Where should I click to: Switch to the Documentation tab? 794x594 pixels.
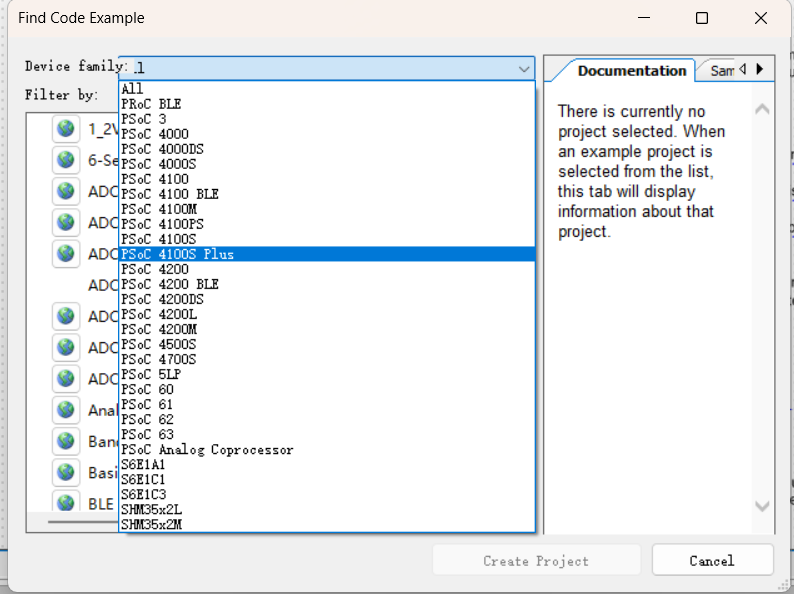pyautogui.click(x=631, y=70)
